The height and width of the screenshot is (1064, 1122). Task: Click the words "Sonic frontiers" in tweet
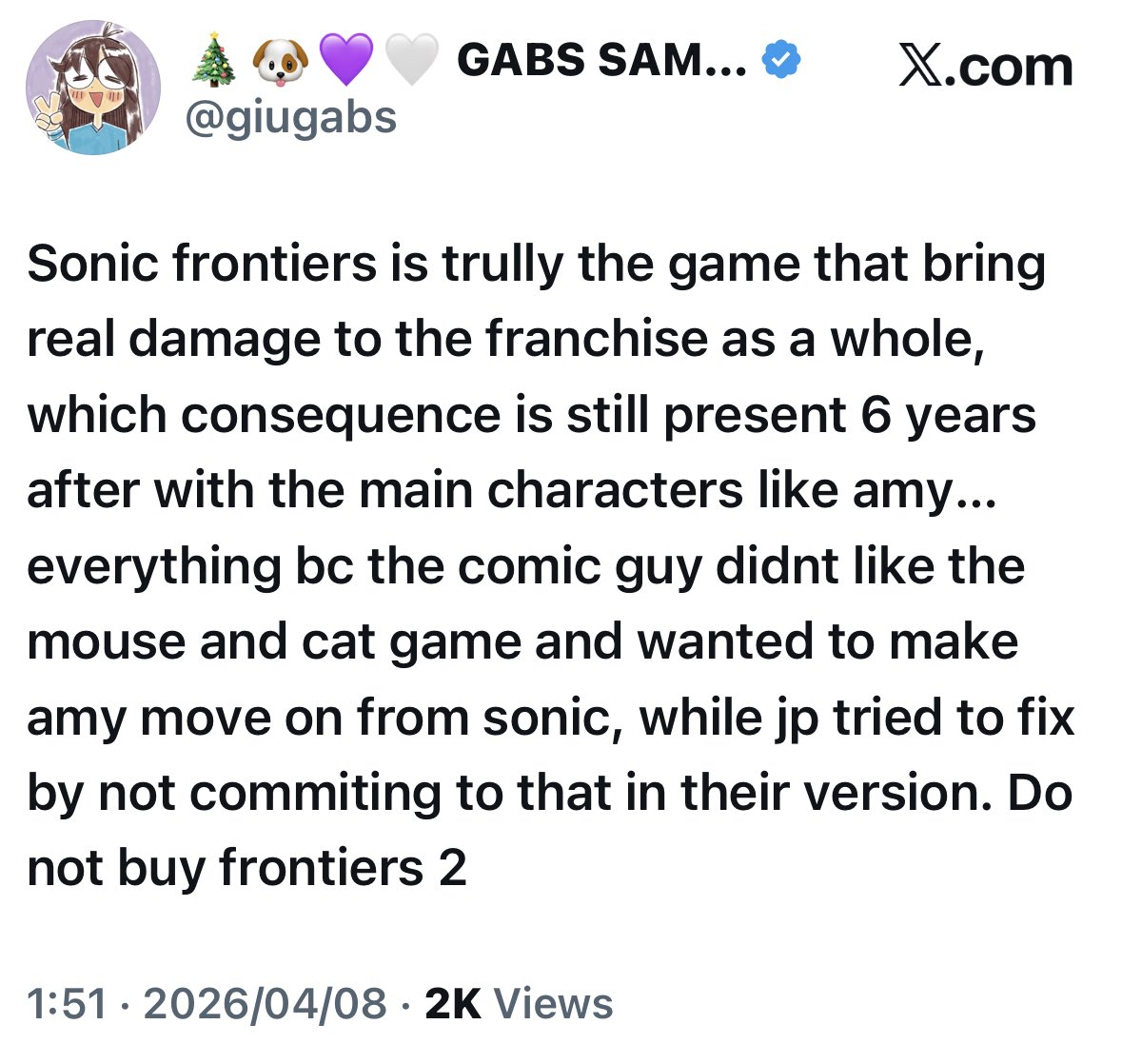(202, 264)
